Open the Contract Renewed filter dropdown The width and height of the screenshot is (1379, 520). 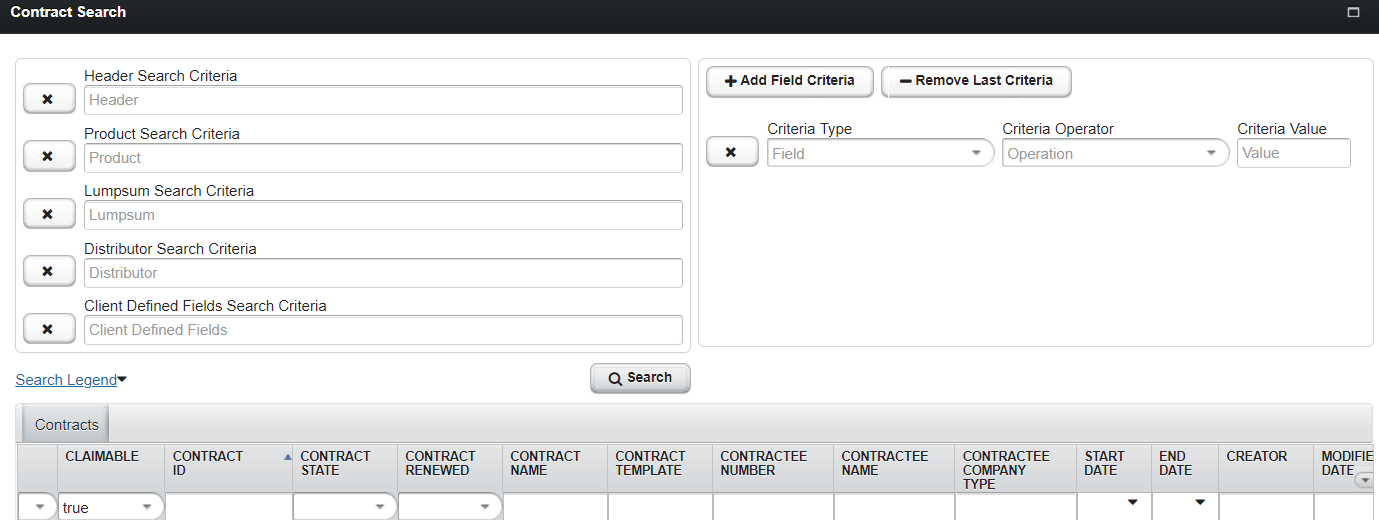pyautogui.click(x=484, y=507)
